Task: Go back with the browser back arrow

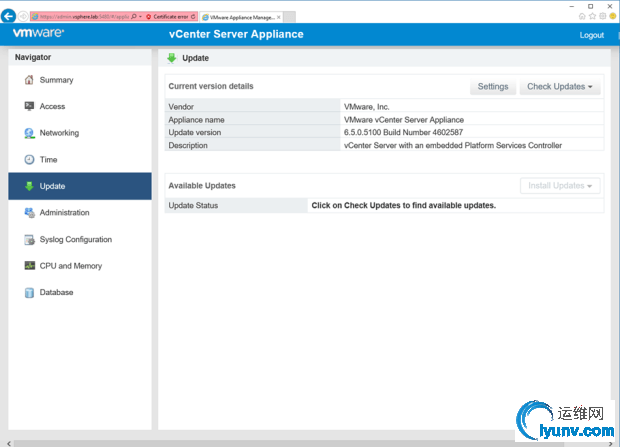Action: coord(8,16)
